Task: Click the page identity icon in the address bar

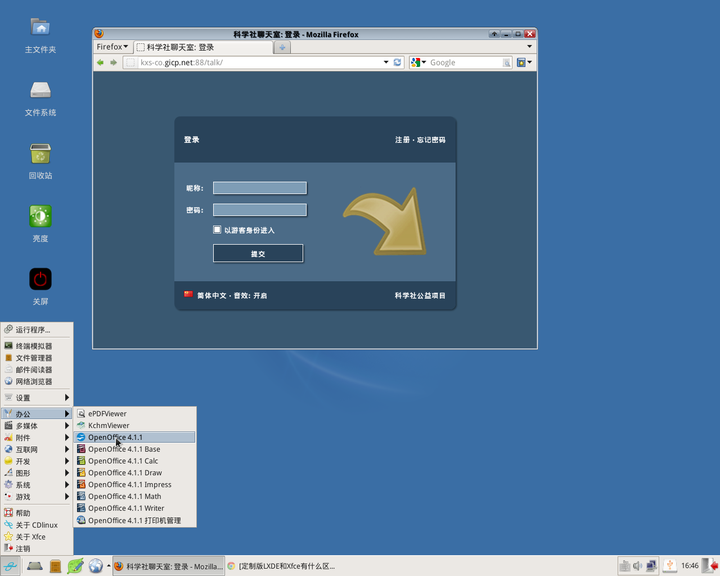Action: tap(131, 62)
